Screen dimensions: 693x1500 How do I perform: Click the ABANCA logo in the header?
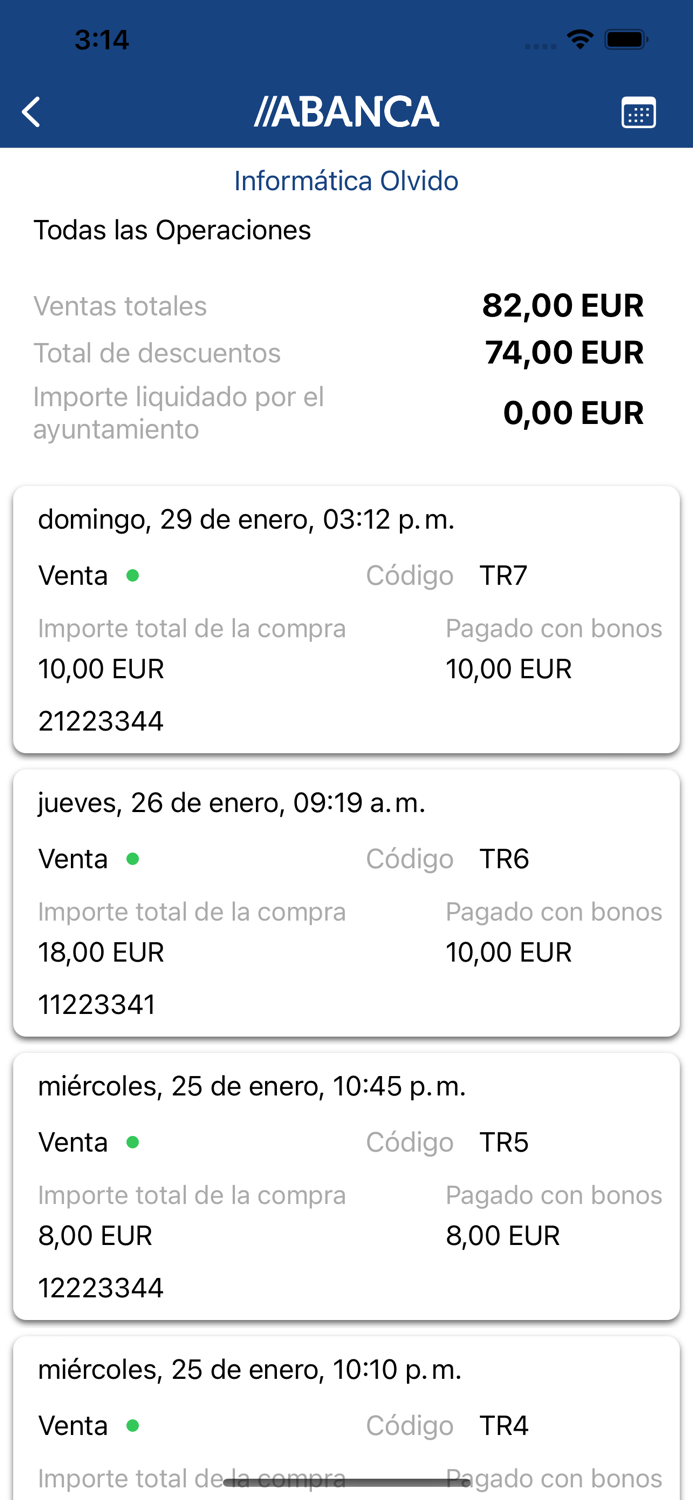(347, 111)
